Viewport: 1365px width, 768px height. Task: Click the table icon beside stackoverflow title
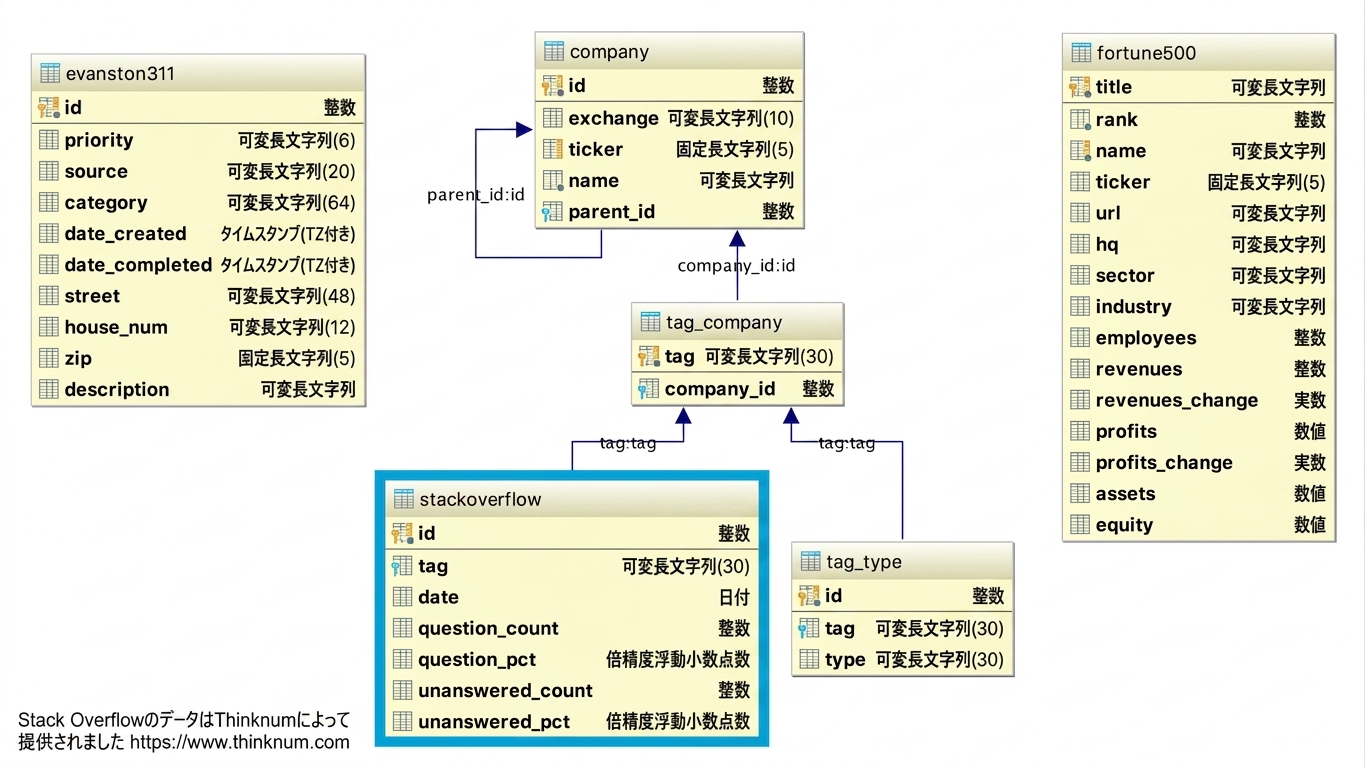[404, 499]
